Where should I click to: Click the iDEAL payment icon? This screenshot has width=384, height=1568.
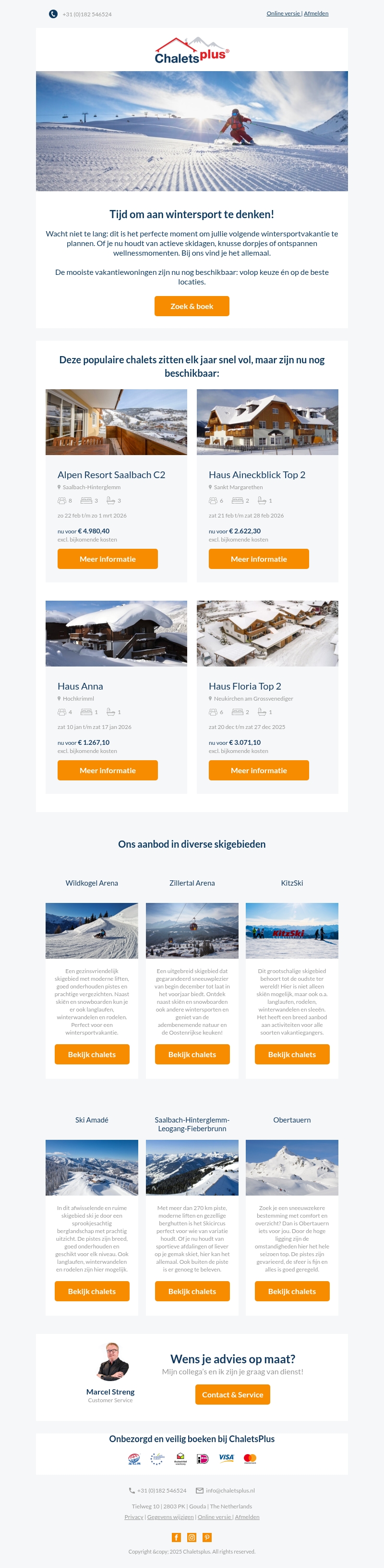point(203,1458)
